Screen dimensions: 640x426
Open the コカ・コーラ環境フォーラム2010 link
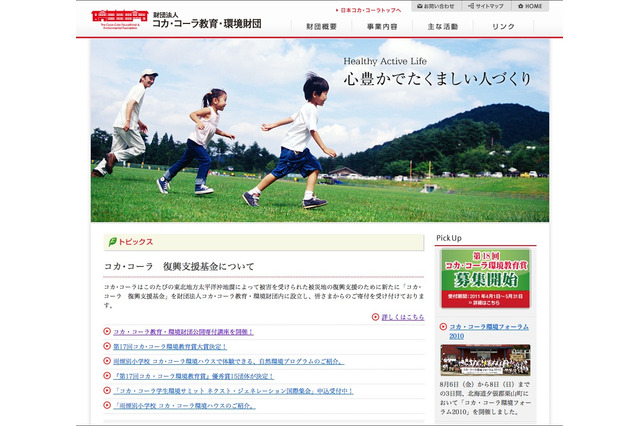(x=489, y=331)
